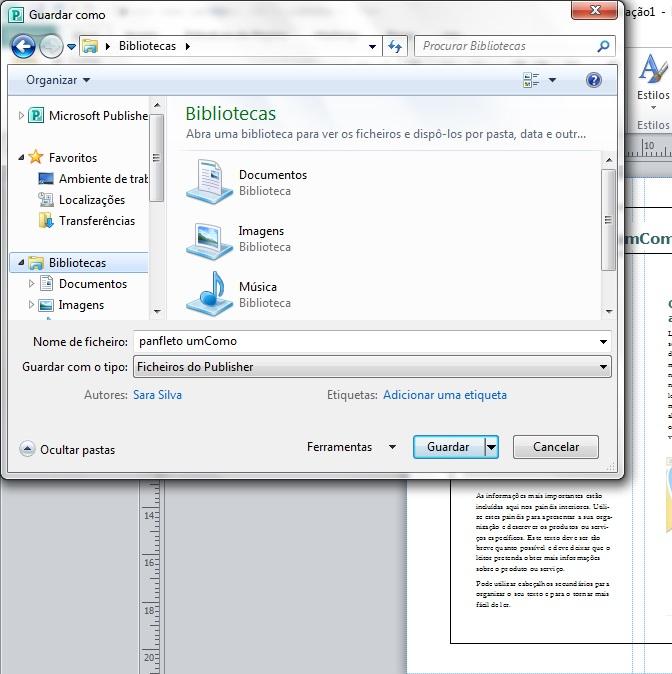
Task: Click the Guardar button
Action: [448, 447]
